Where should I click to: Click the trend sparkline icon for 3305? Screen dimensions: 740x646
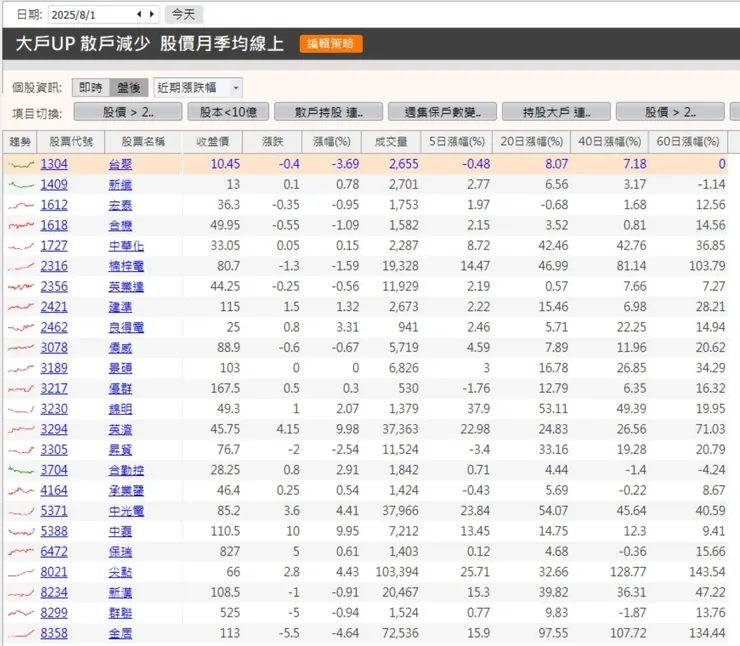21,450
